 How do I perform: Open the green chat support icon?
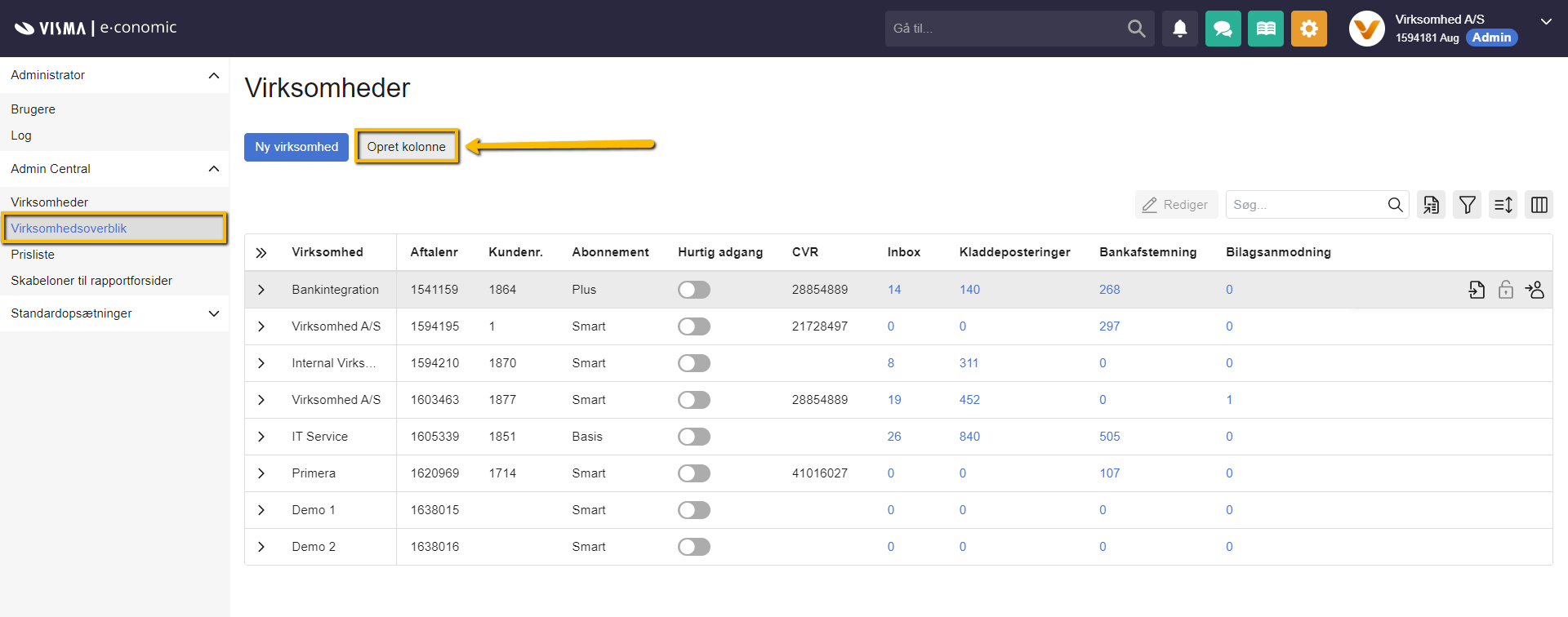(x=1223, y=29)
